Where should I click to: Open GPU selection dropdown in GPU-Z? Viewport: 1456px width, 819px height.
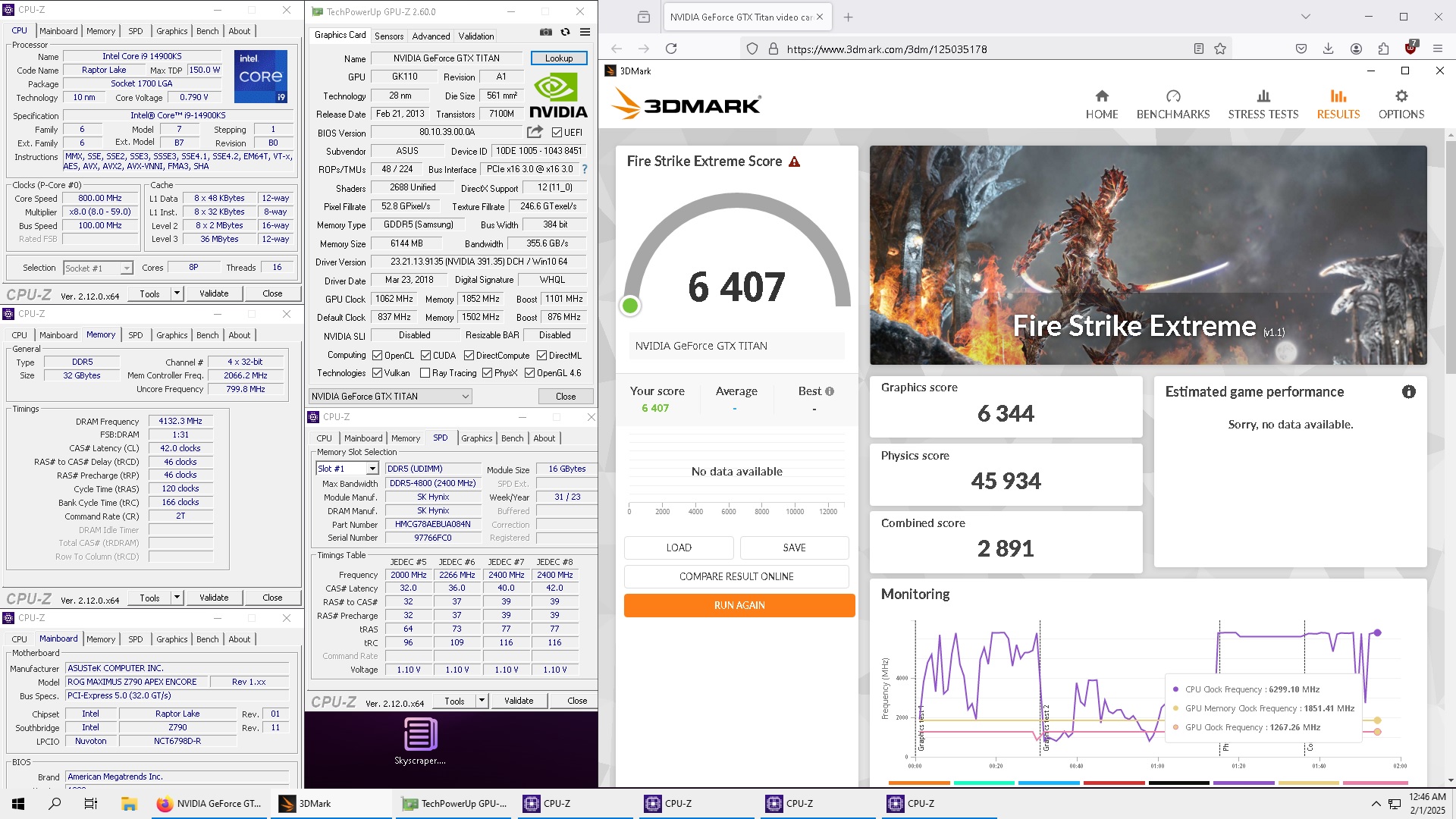(391, 397)
